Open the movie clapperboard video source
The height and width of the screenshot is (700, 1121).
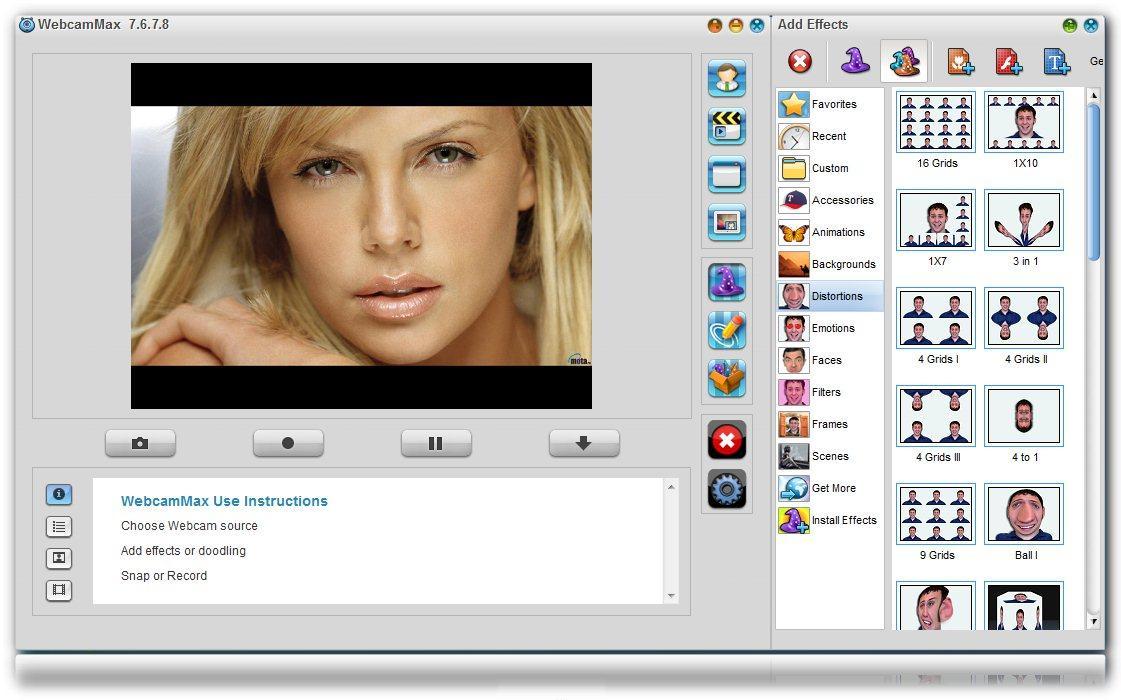click(726, 126)
